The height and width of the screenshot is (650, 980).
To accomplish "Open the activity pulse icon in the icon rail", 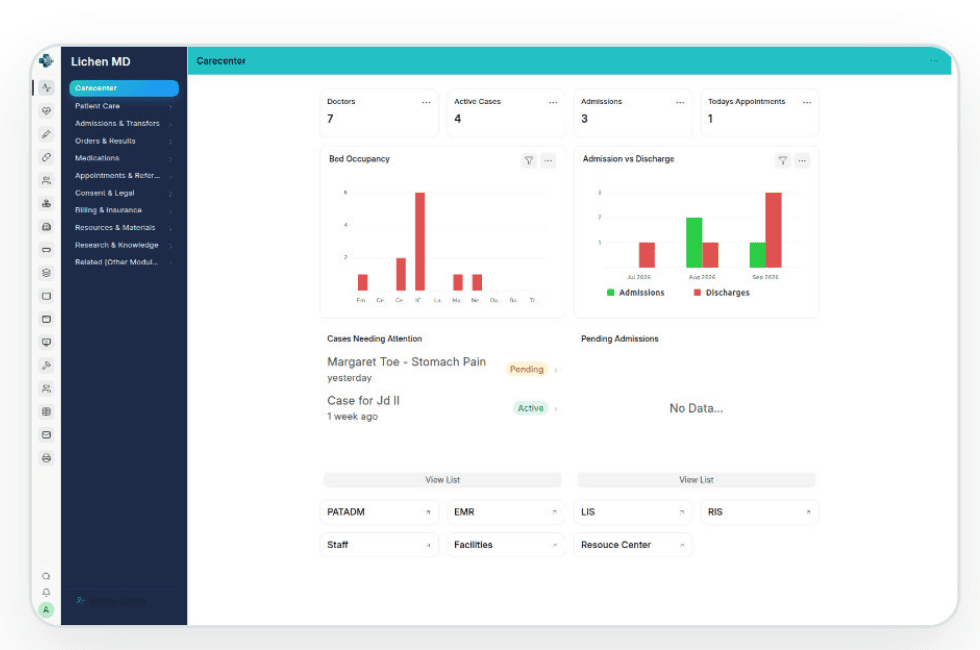I will (46, 88).
